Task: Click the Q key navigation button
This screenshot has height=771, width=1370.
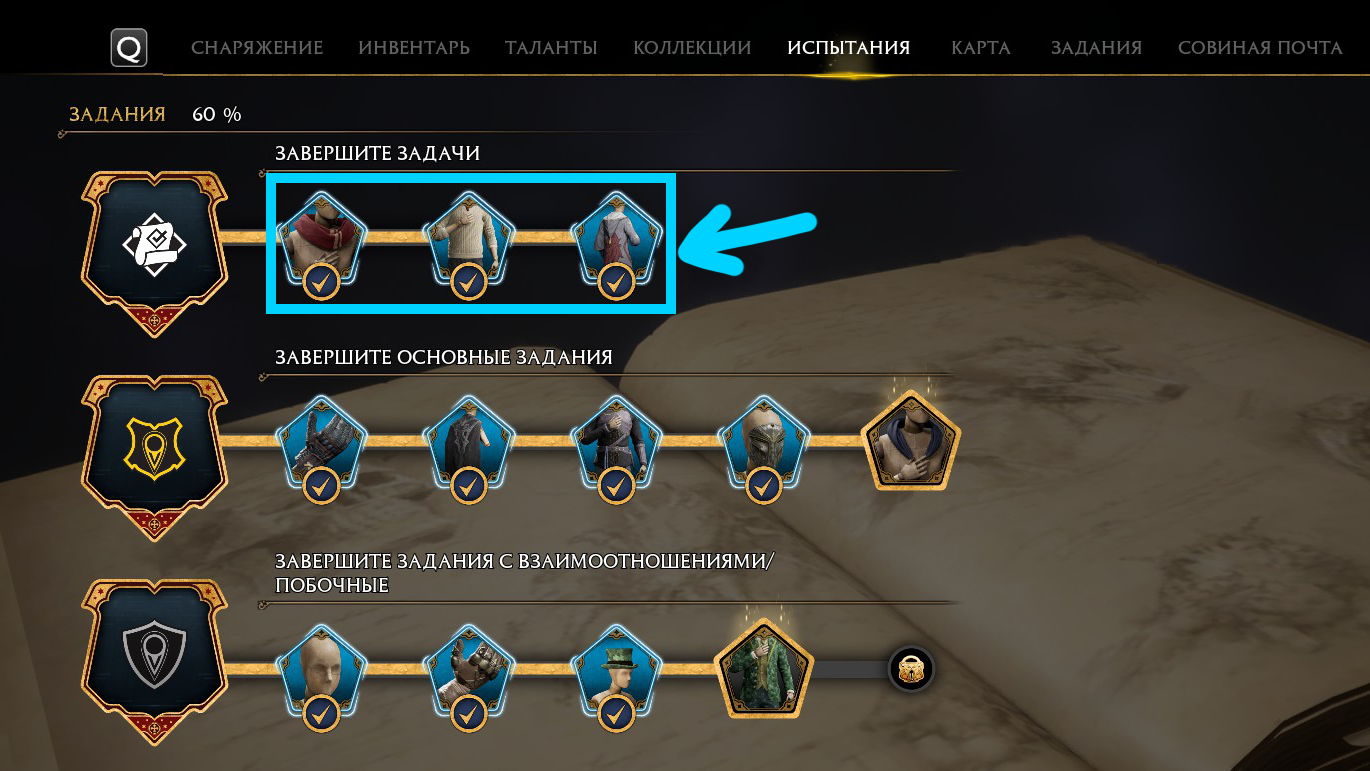Action: [129, 48]
